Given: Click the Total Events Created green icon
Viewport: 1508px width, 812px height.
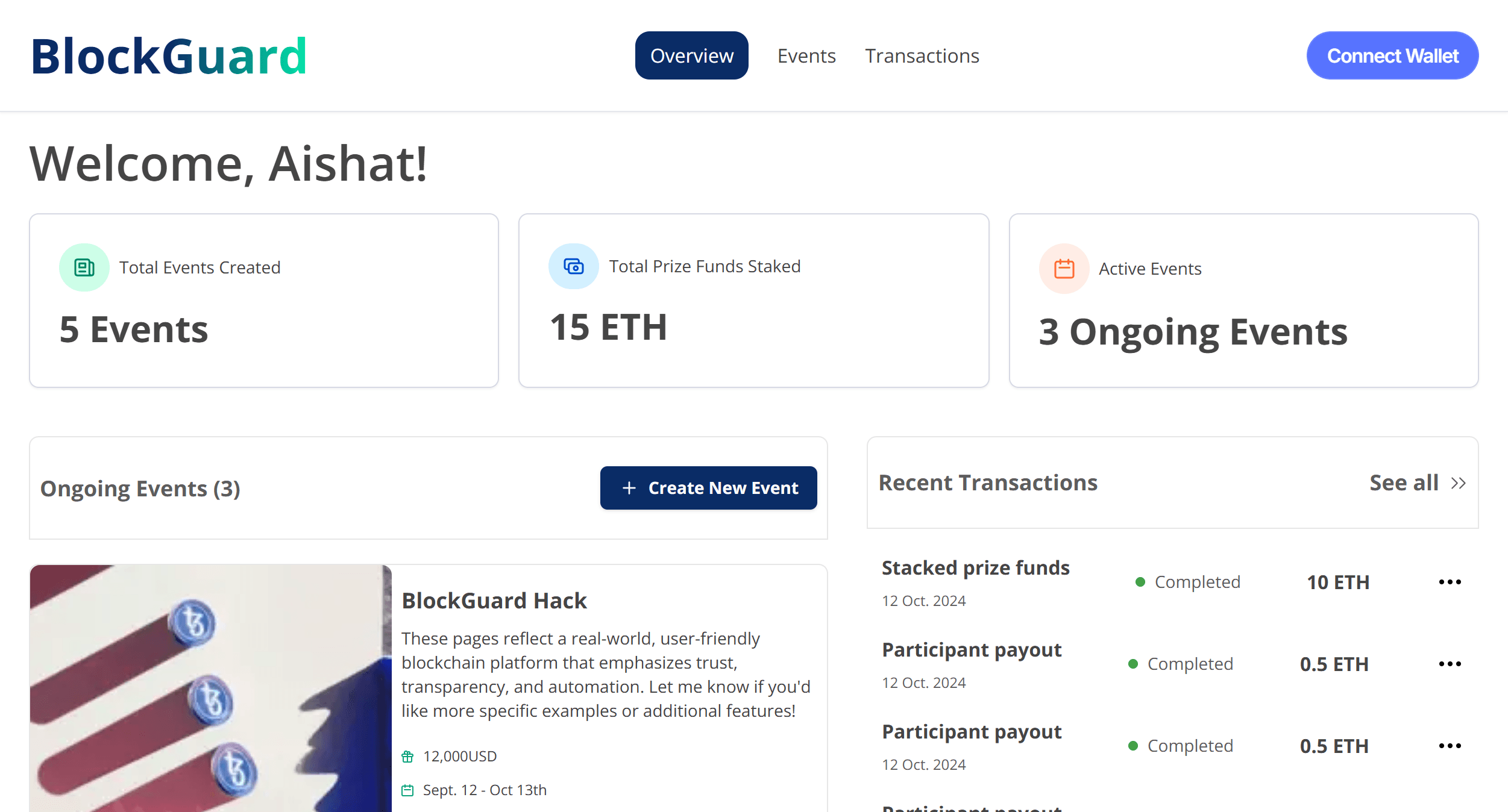Looking at the screenshot, I should click(84, 267).
